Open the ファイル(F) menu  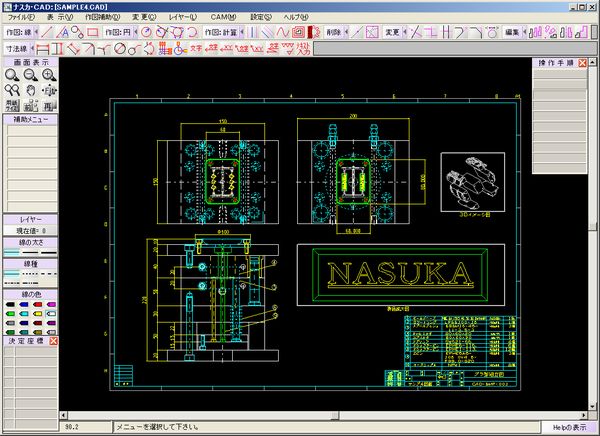tap(21, 17)
